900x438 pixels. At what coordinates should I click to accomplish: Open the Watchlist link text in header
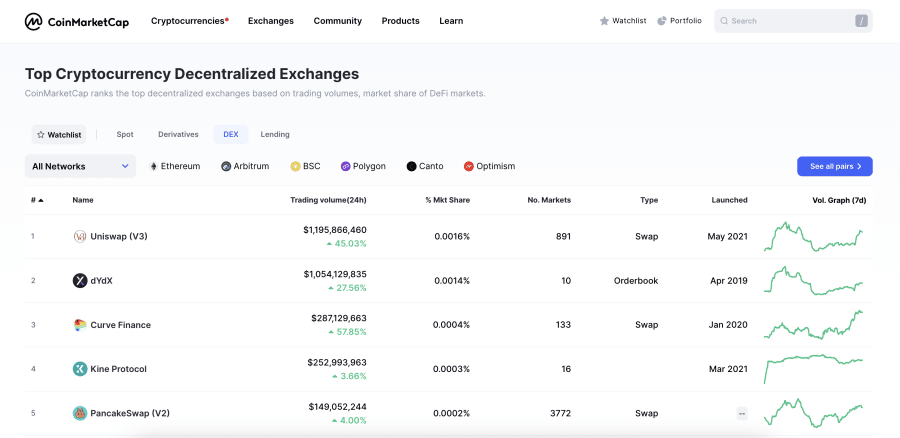pos(629,21)
